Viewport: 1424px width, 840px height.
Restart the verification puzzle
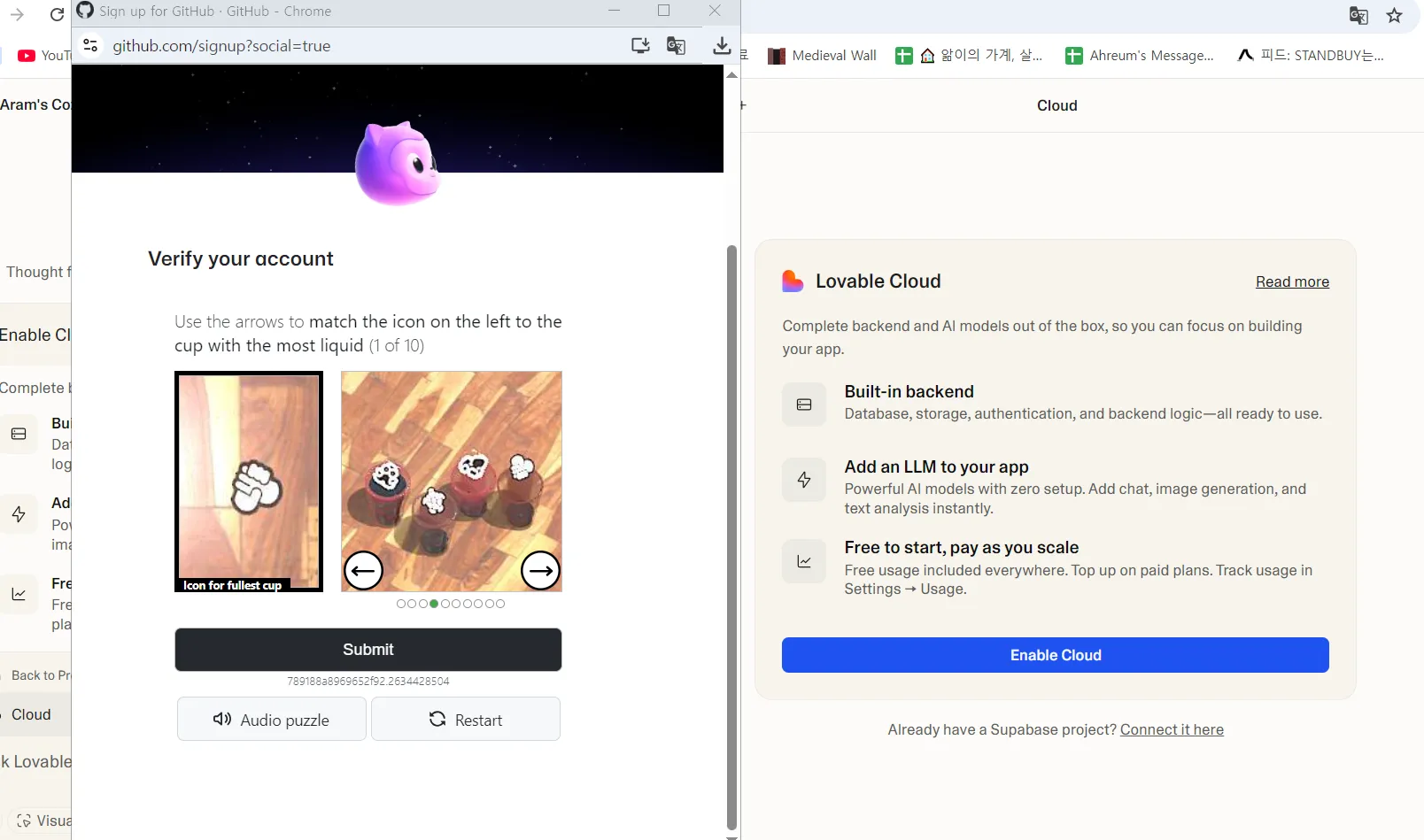pyautogui.click(x=466, y=720)
